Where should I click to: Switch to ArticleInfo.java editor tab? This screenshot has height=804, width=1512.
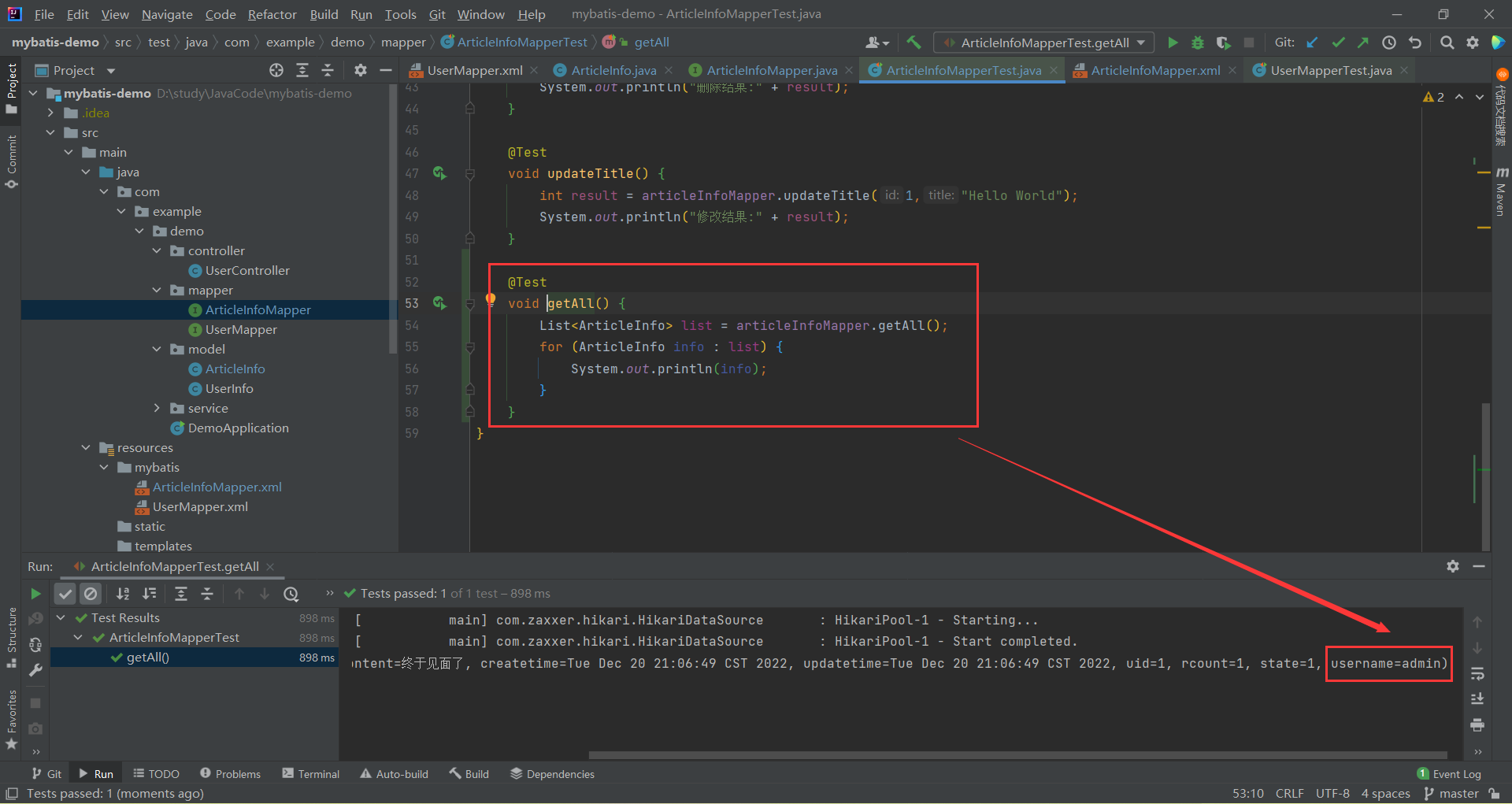click(x=613, y=70)
